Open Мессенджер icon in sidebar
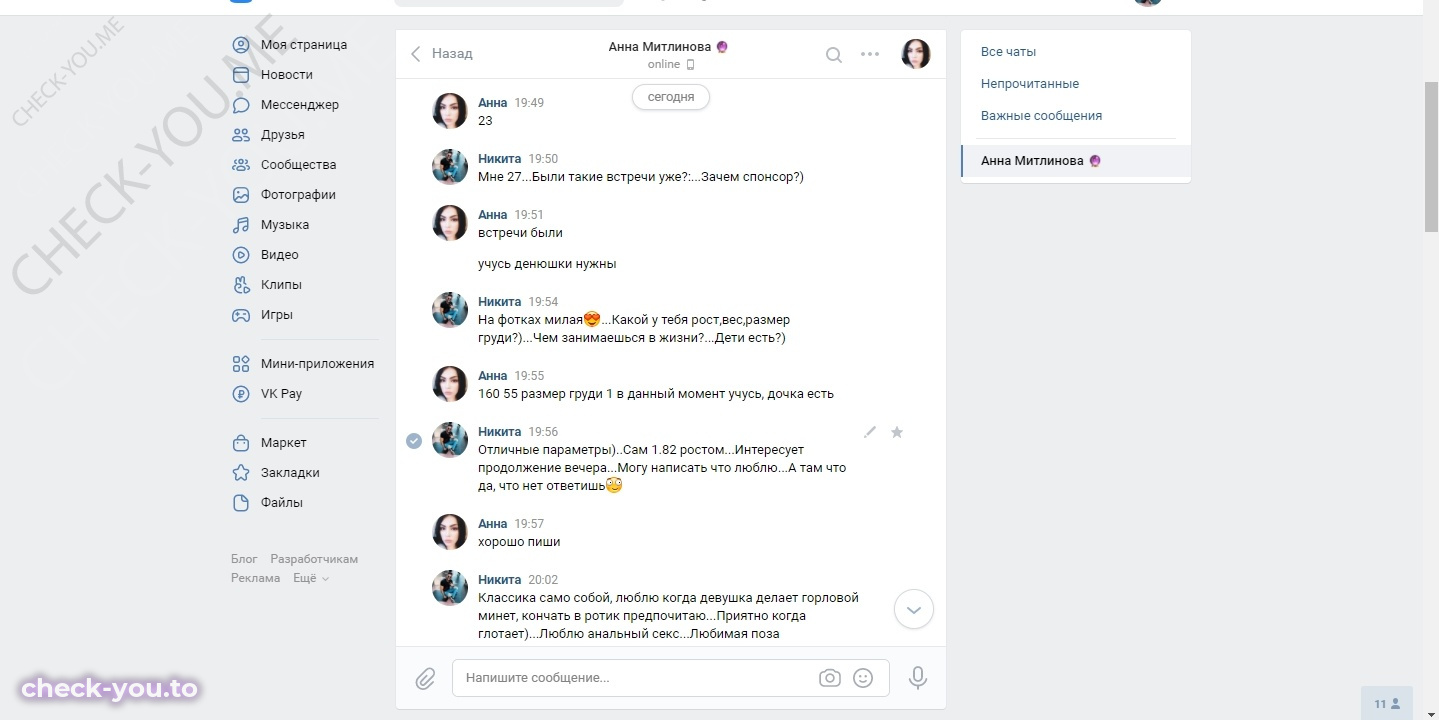 click(x=241, y=105)
